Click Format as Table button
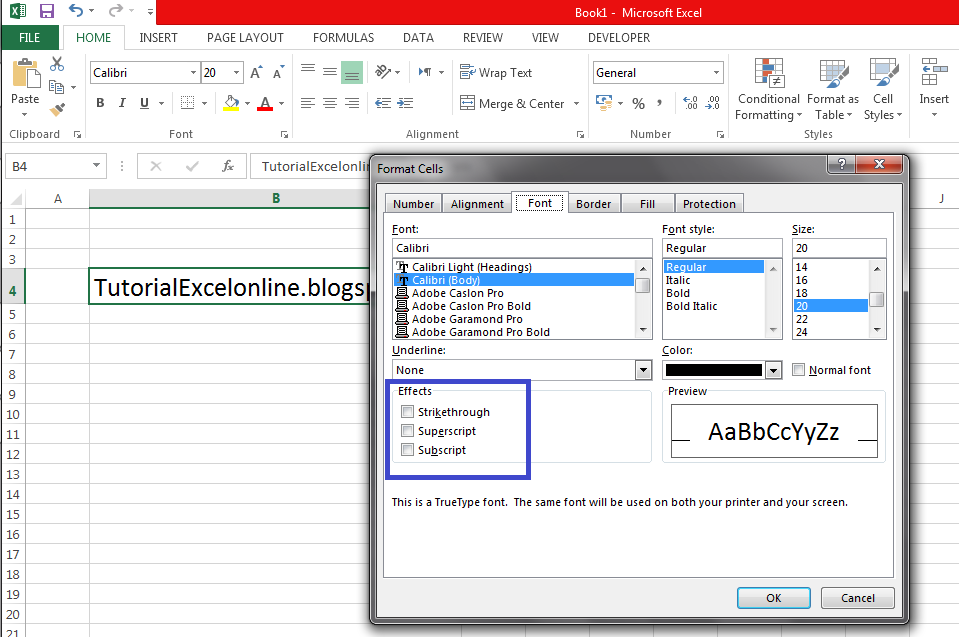The image size is (959, 637). coord(833,89)
